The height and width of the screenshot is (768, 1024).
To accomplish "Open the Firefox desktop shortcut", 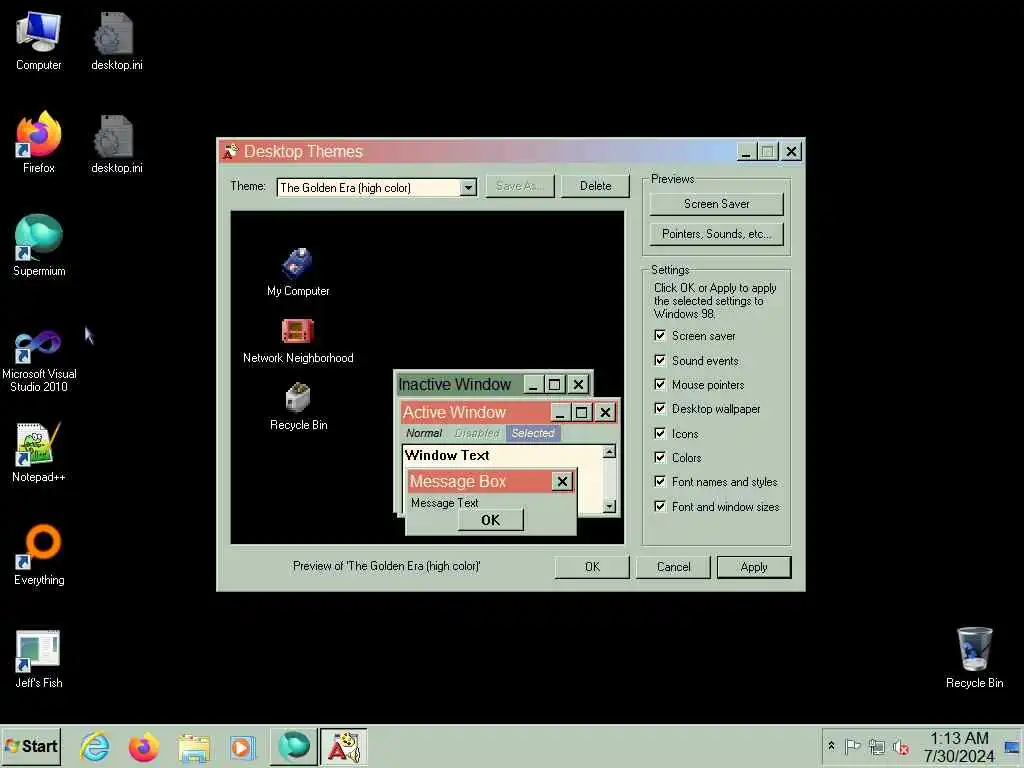I will point(39,142).
